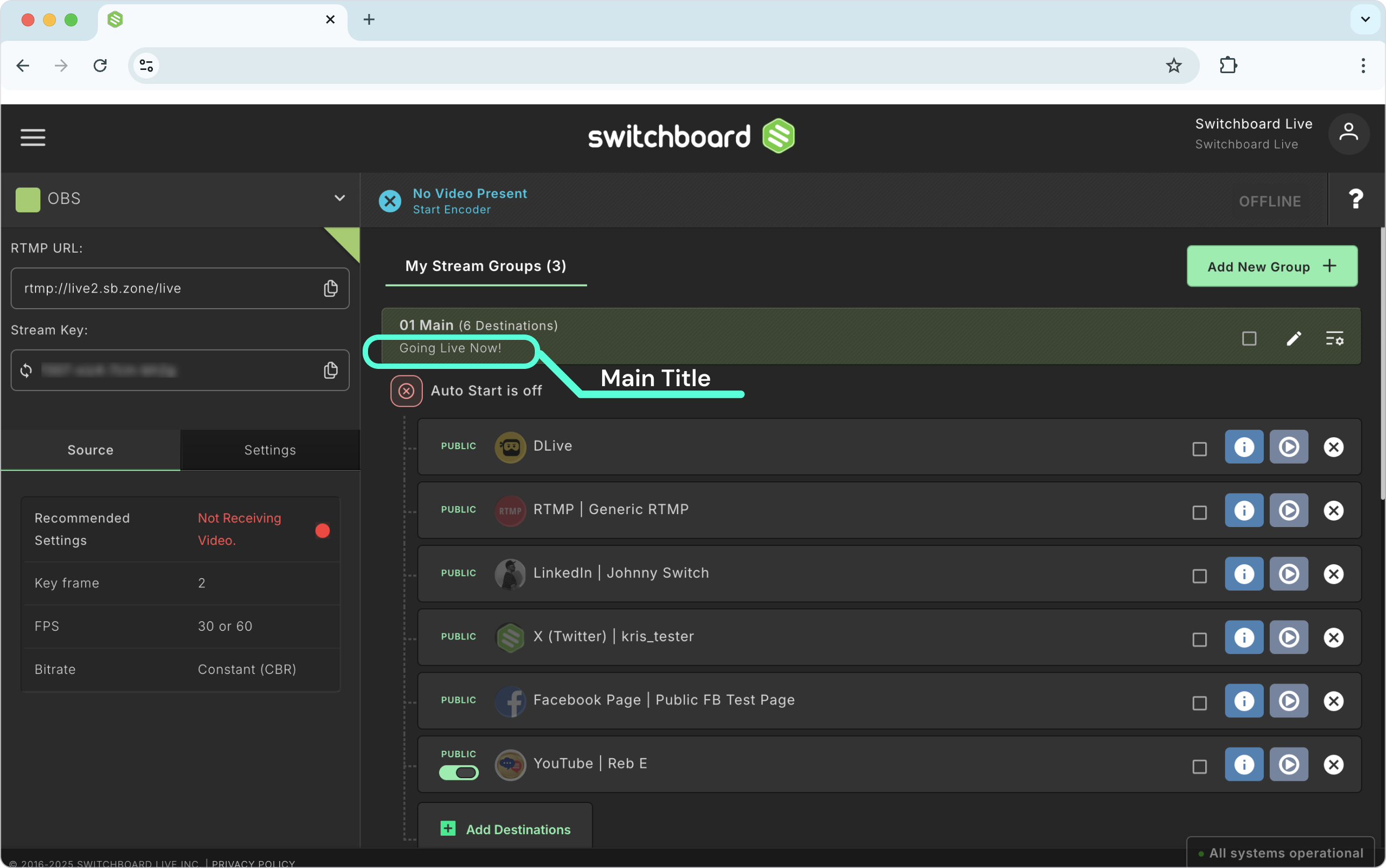Bookmark this page with star icon

(1173, 66)
